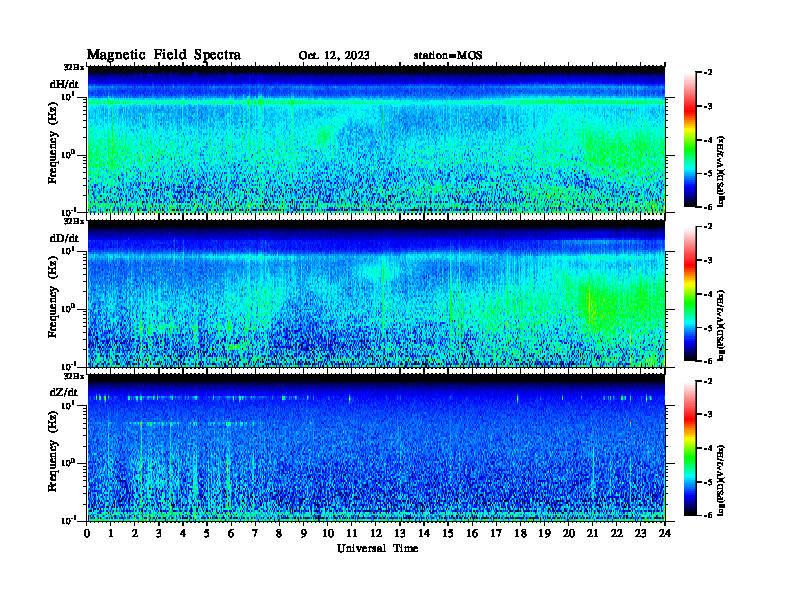Click hour tick label 23 on time axis
The width and height of the screenshot is (792, 612).
click(640, 534)
